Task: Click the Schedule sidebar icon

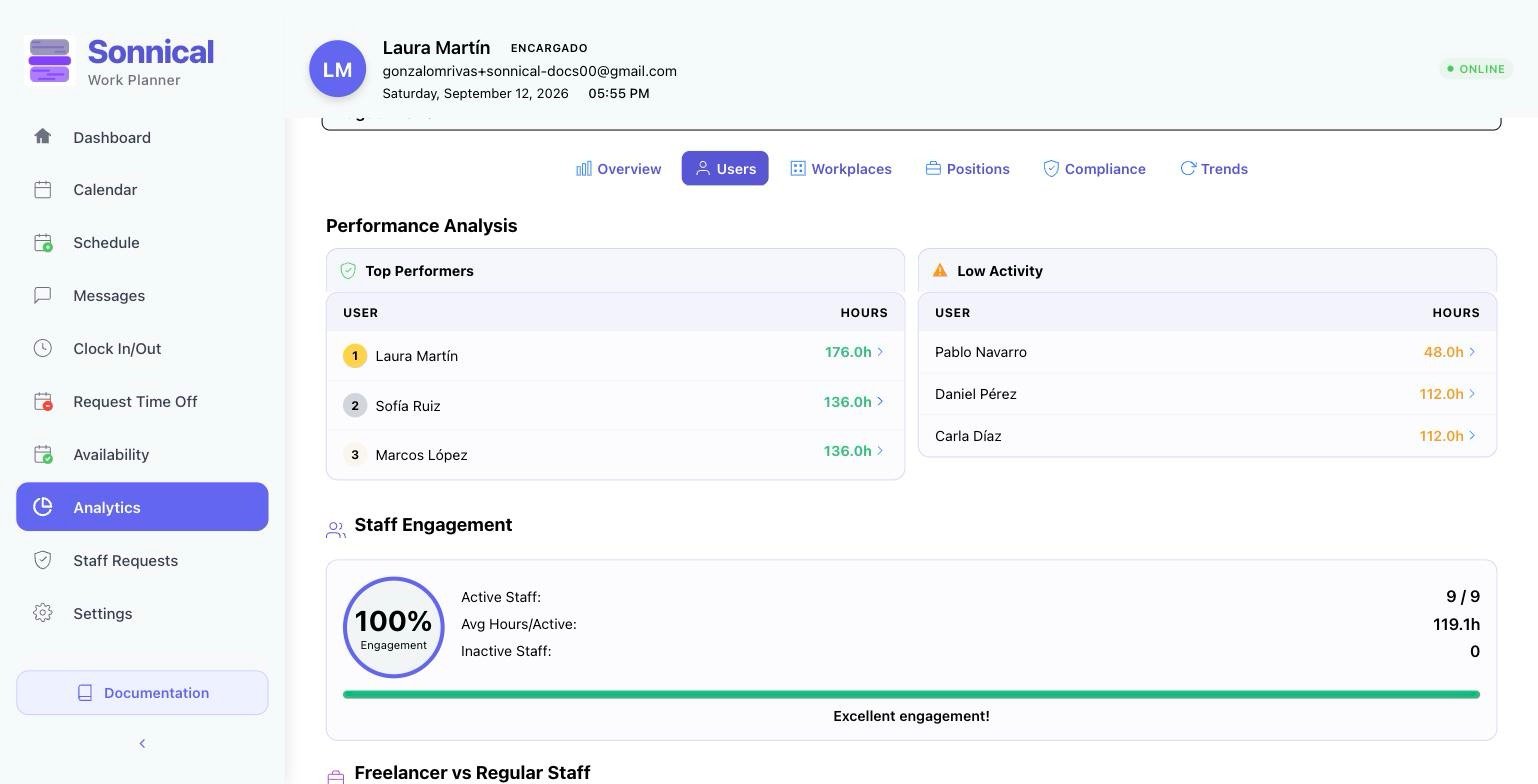Action: [x=42, y=243]
